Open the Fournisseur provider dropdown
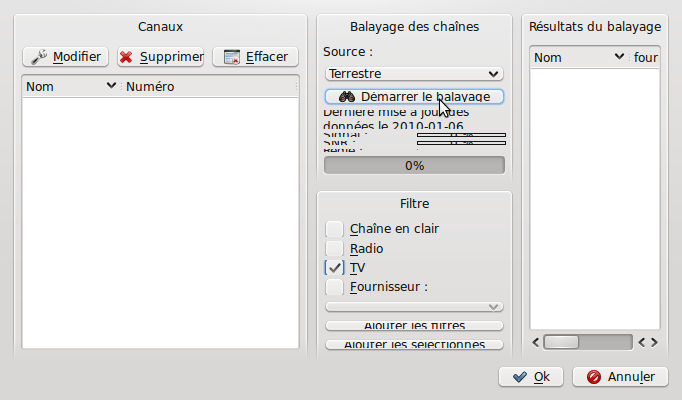 (414, 306)
